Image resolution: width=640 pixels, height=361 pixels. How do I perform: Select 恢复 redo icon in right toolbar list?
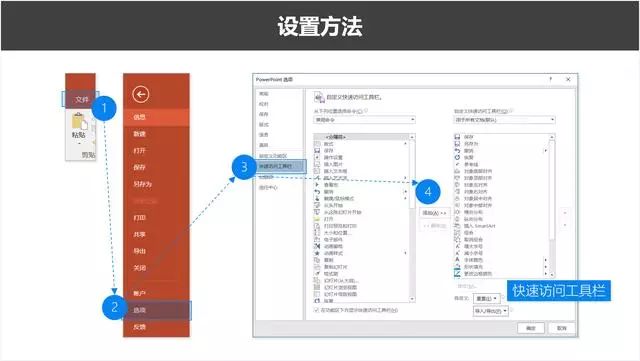tap(457, 157)
